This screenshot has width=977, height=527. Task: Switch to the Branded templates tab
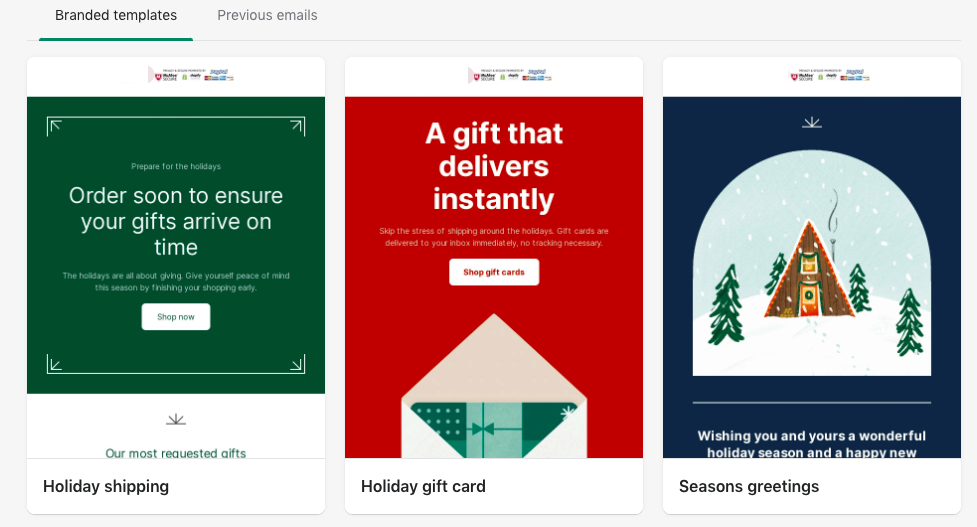(x=116, y=16)
